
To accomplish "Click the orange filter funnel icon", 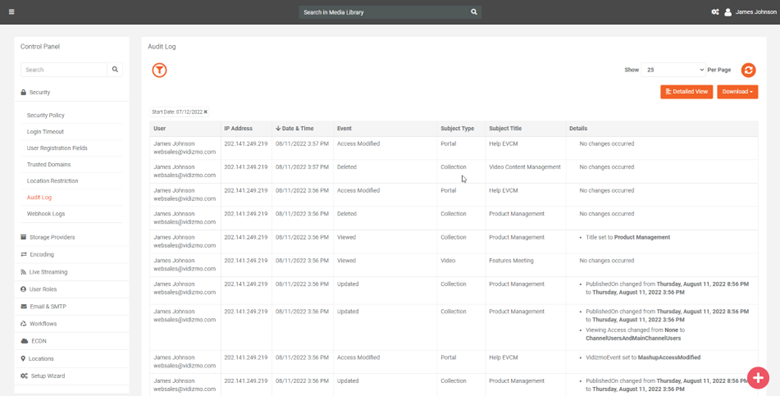I will pos(159,70).
